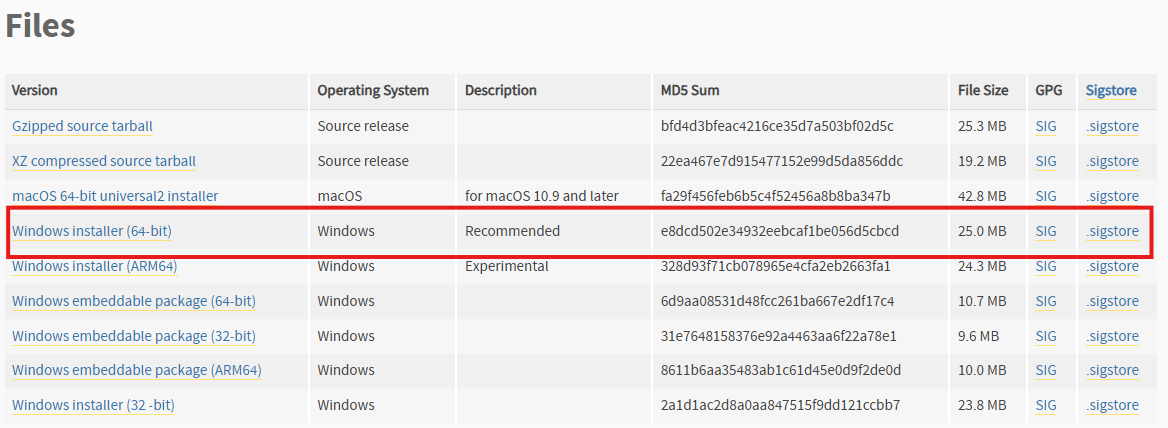This screenshot has width=1168, height=428.
Task: Open Windows embeddable package (64-bit) link
Action: 134,301
